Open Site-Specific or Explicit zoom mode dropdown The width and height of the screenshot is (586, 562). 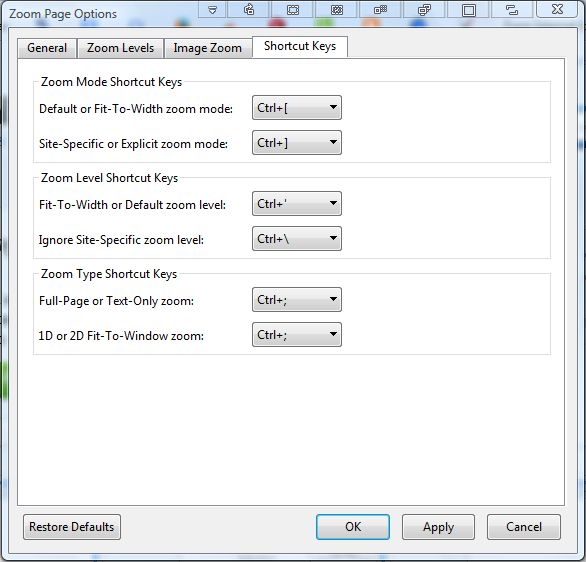pyautogui.click(x=297, y=143)
